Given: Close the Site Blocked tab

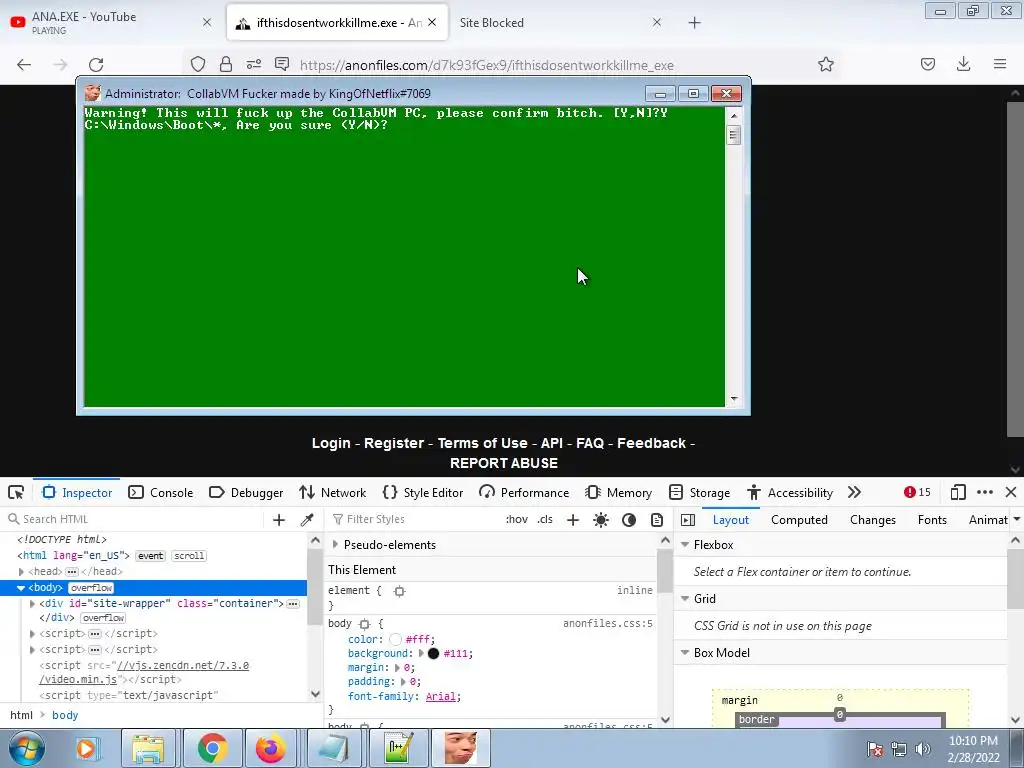Looking at the screenshot, I should point(657,22).
